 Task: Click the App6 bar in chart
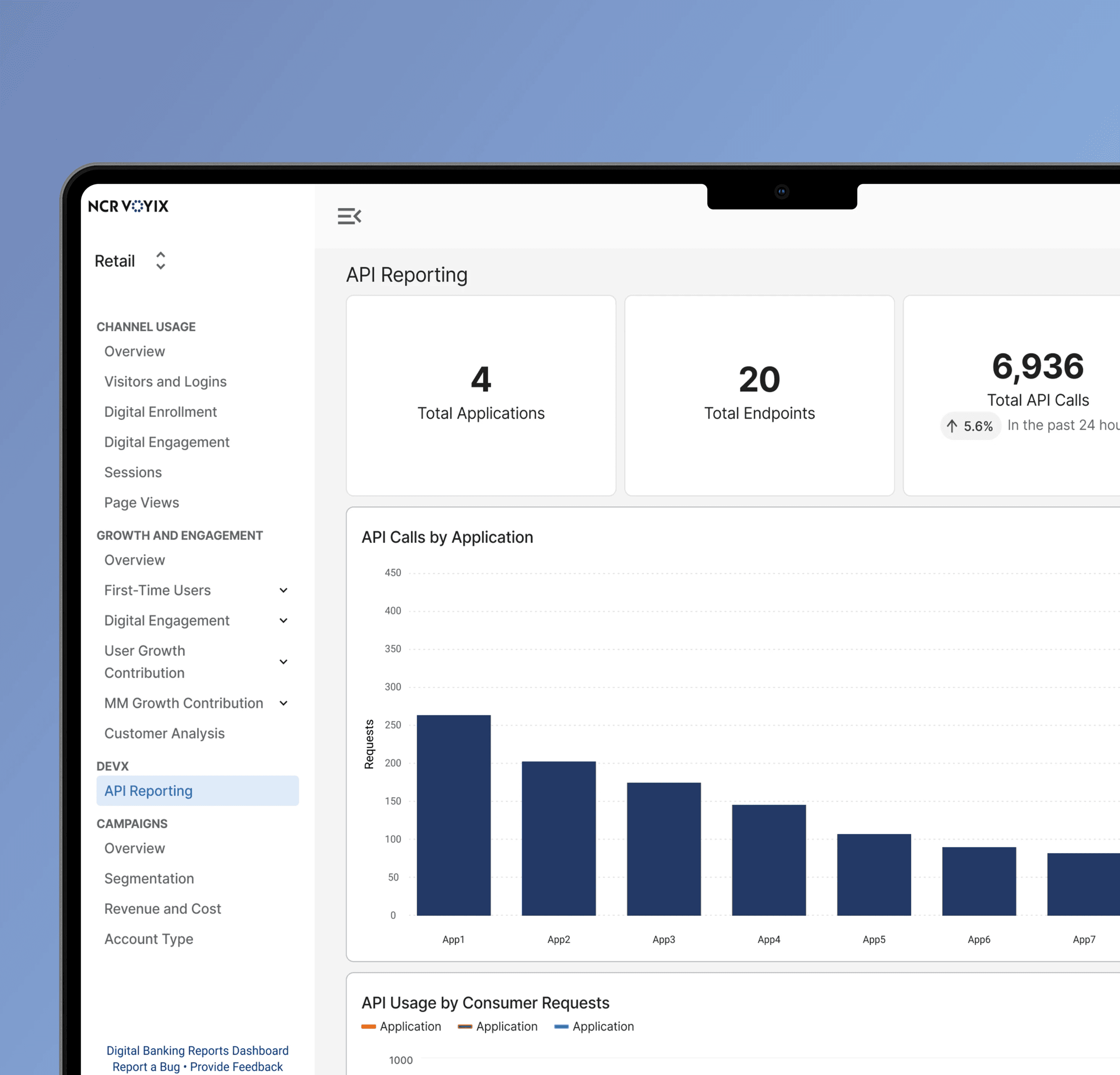pos(979,881)
